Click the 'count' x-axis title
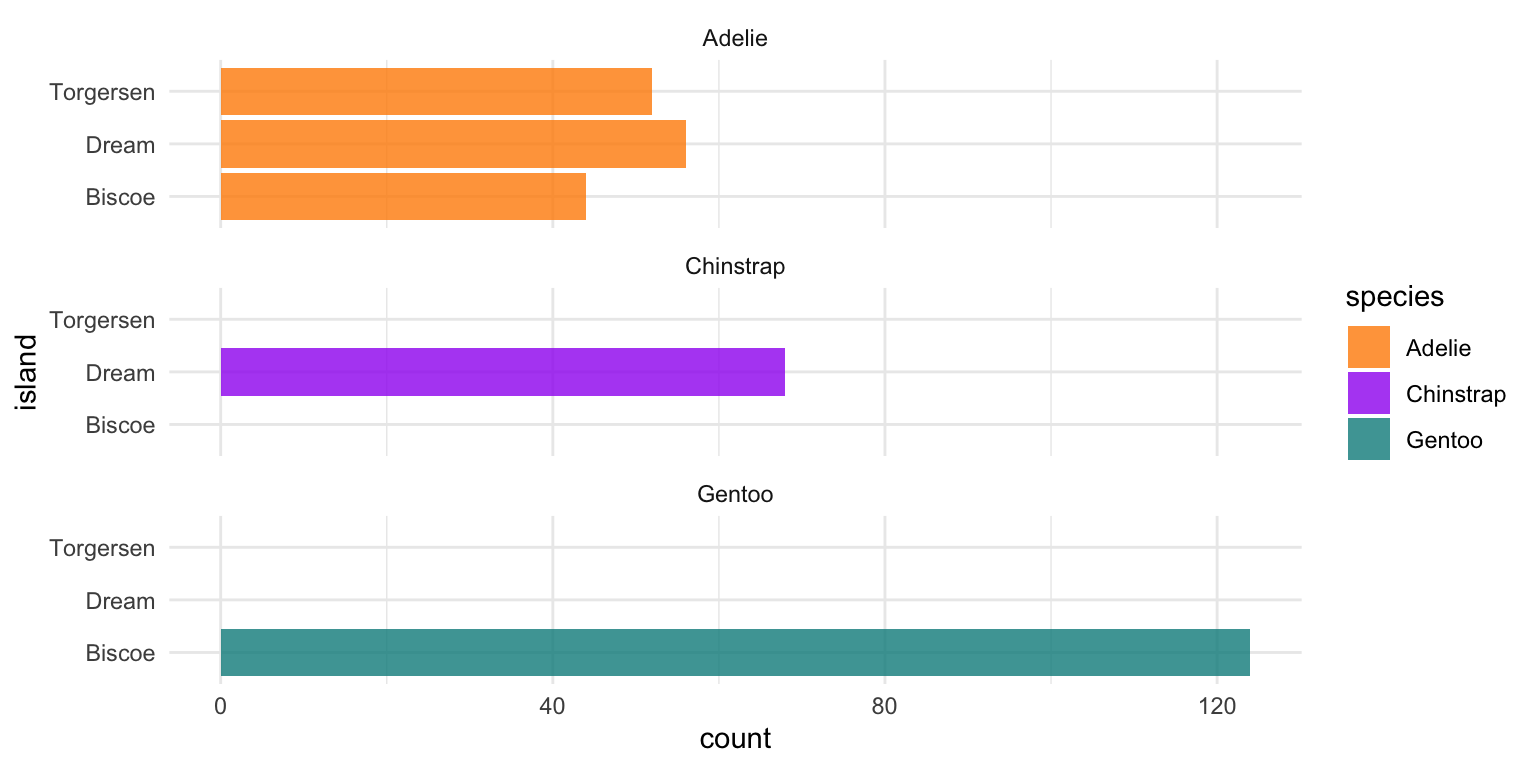This screenshot has width=1536, height=768. (x=735, y=739)
